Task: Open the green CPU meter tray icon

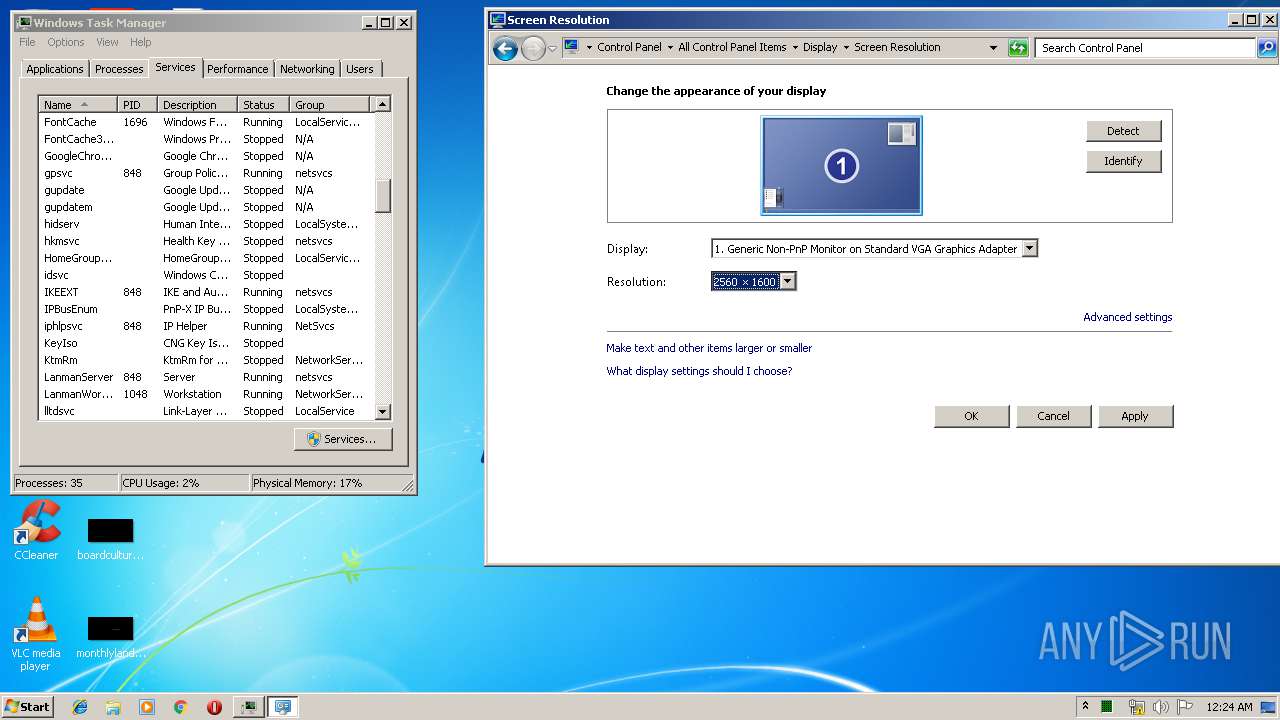Action: [x=1106, y=707]
